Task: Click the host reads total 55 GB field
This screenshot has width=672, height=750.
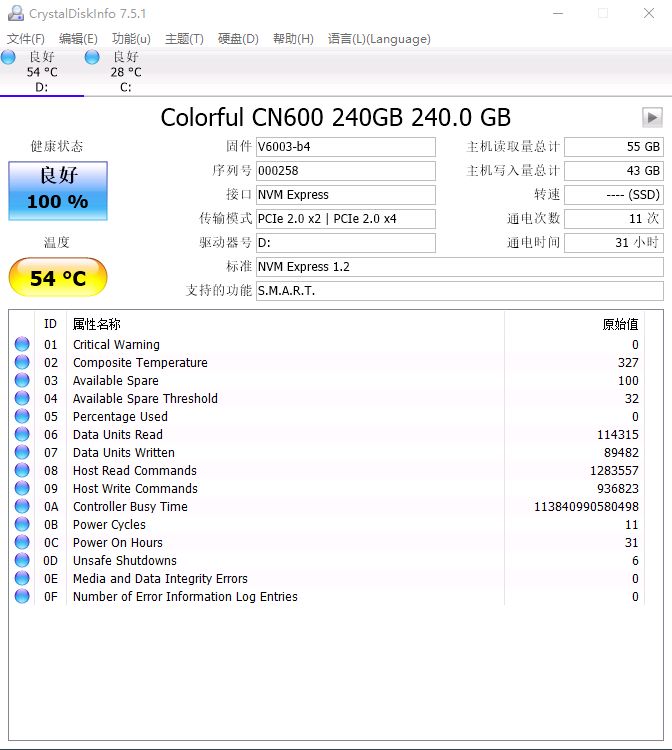Action: tap(614, 147)
